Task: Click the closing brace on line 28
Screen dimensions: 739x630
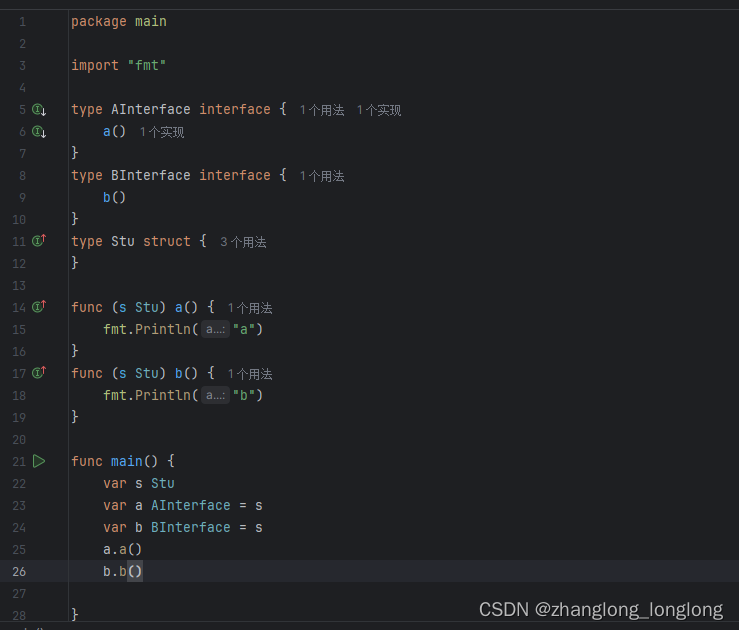Action: [74, 614]
